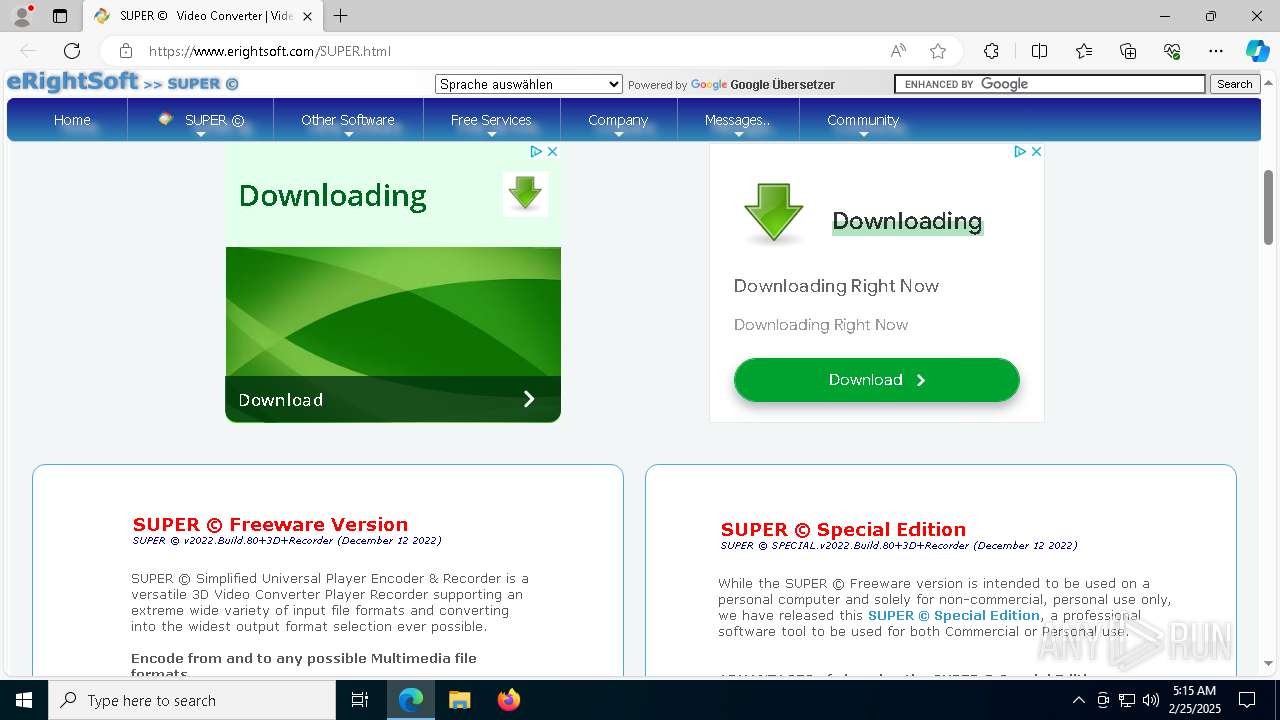
Task: Open Browser essentials heart icon
Action: (1172, 51)
